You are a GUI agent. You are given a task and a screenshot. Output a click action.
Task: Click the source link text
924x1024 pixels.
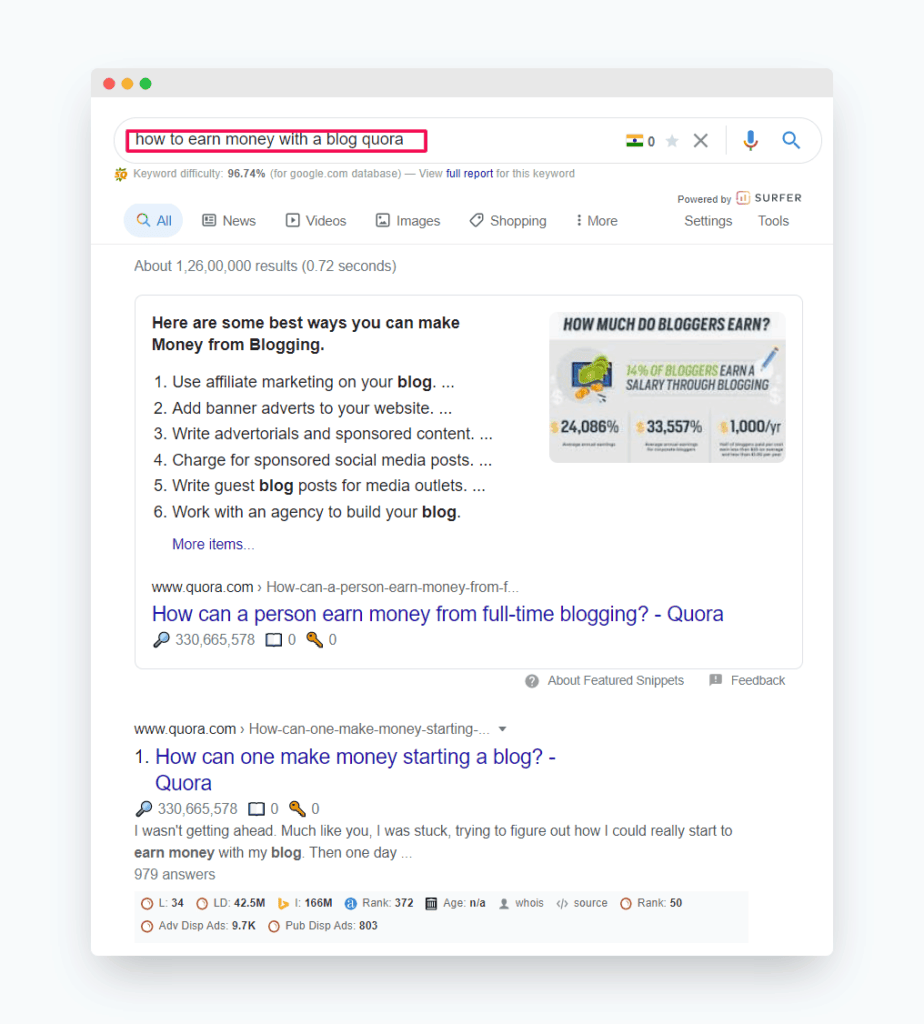tap(590, 903)
